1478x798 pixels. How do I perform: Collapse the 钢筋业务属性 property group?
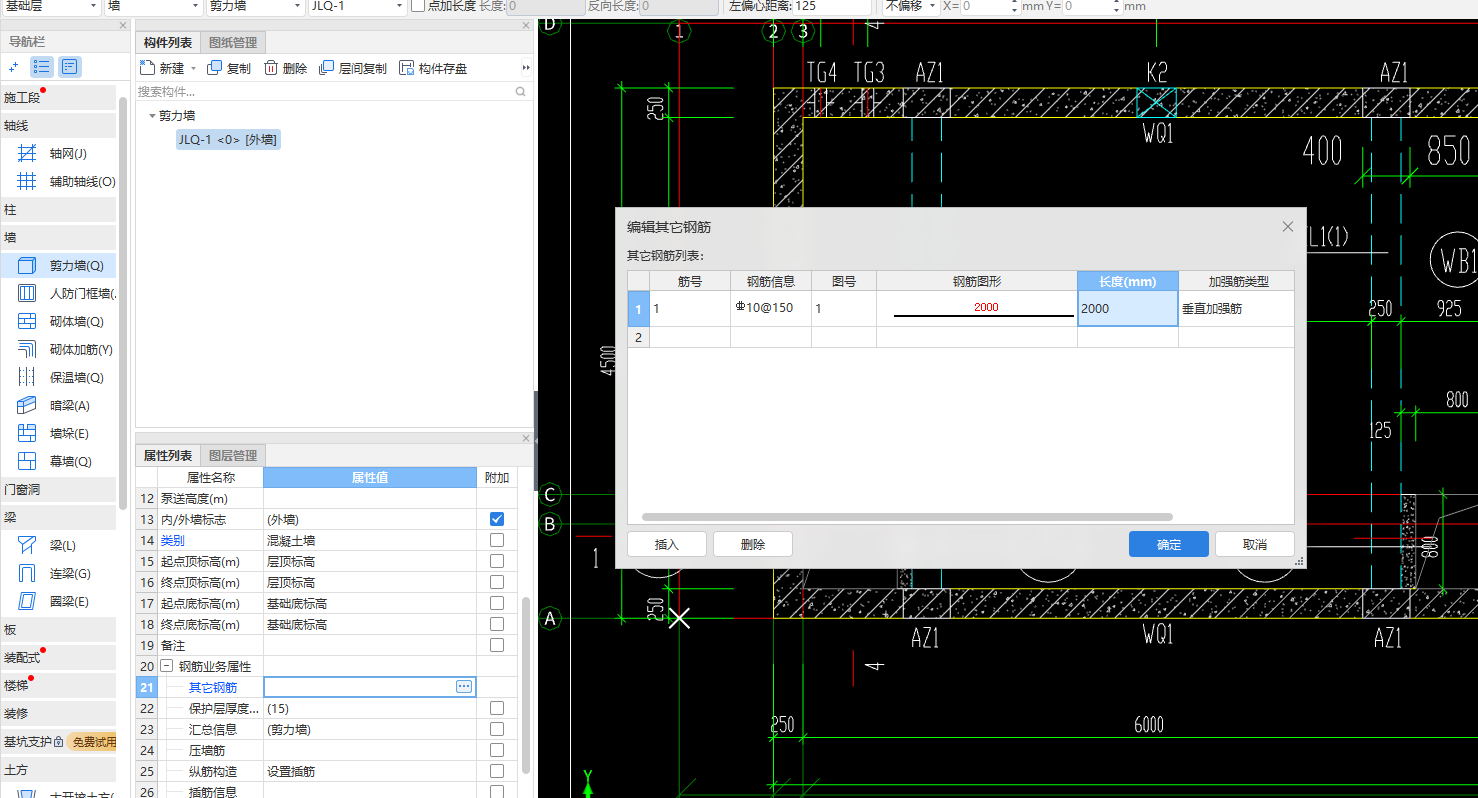(x=167, y=666)
